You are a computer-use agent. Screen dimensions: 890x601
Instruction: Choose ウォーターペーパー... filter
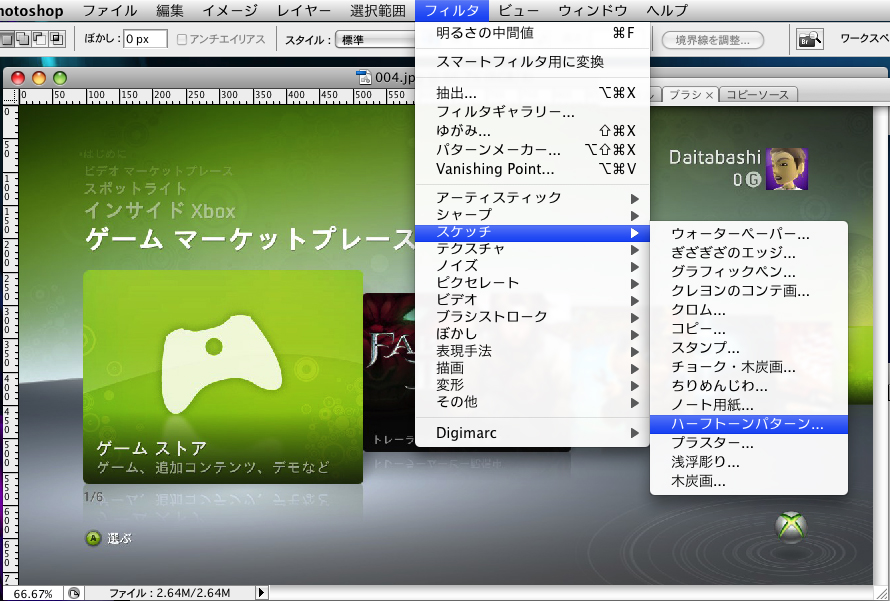pyautogui.click(x=749, y=234)
